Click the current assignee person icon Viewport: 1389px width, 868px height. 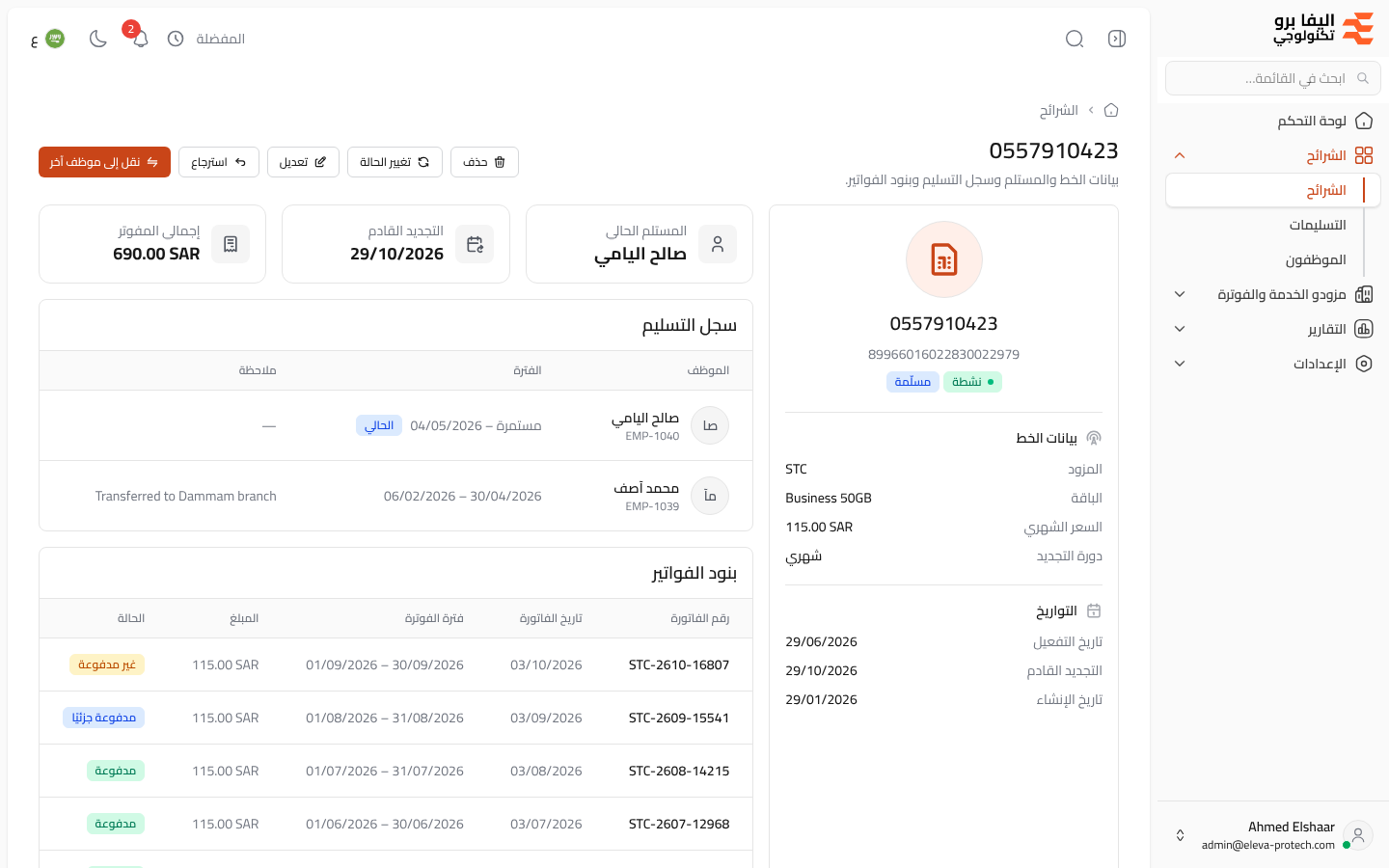(x=718, y=244)
